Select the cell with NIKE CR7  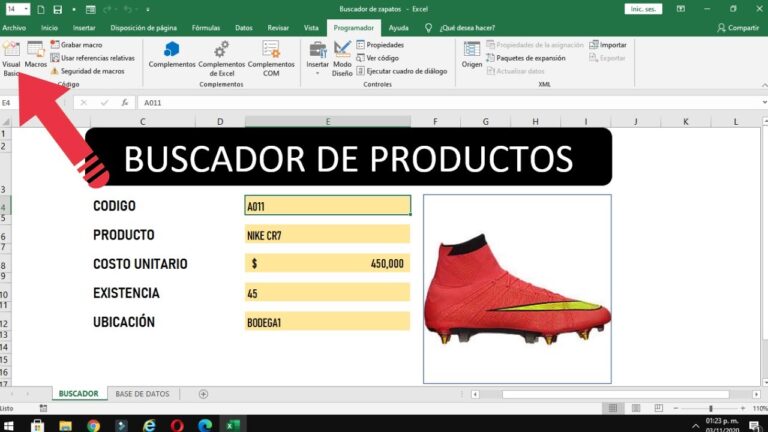pyautogui.click(x=327, y=234)
